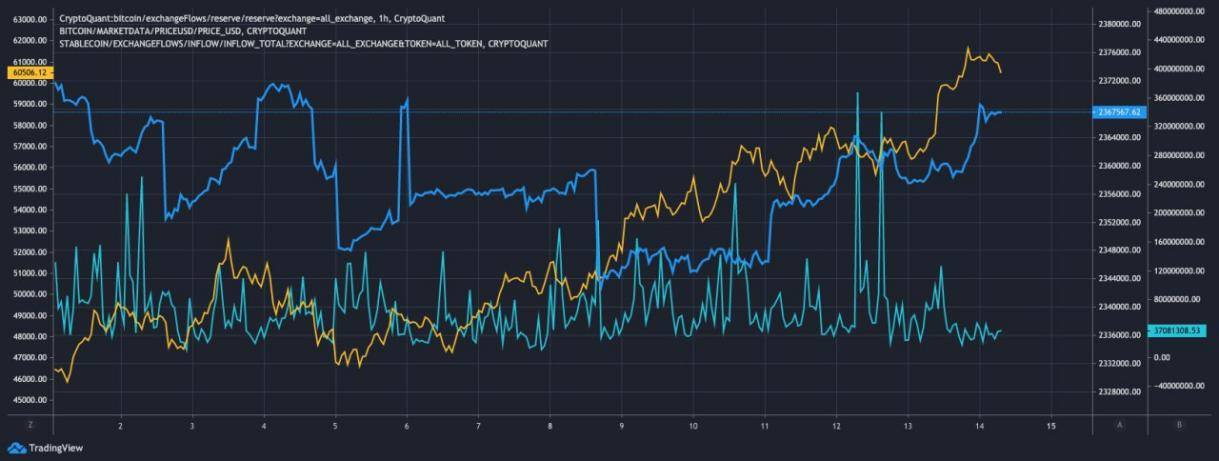Click the blue 2367567.62 reserve value label
The image size is (1219, 461).
pyautogui.click(x=1119, y=112)
